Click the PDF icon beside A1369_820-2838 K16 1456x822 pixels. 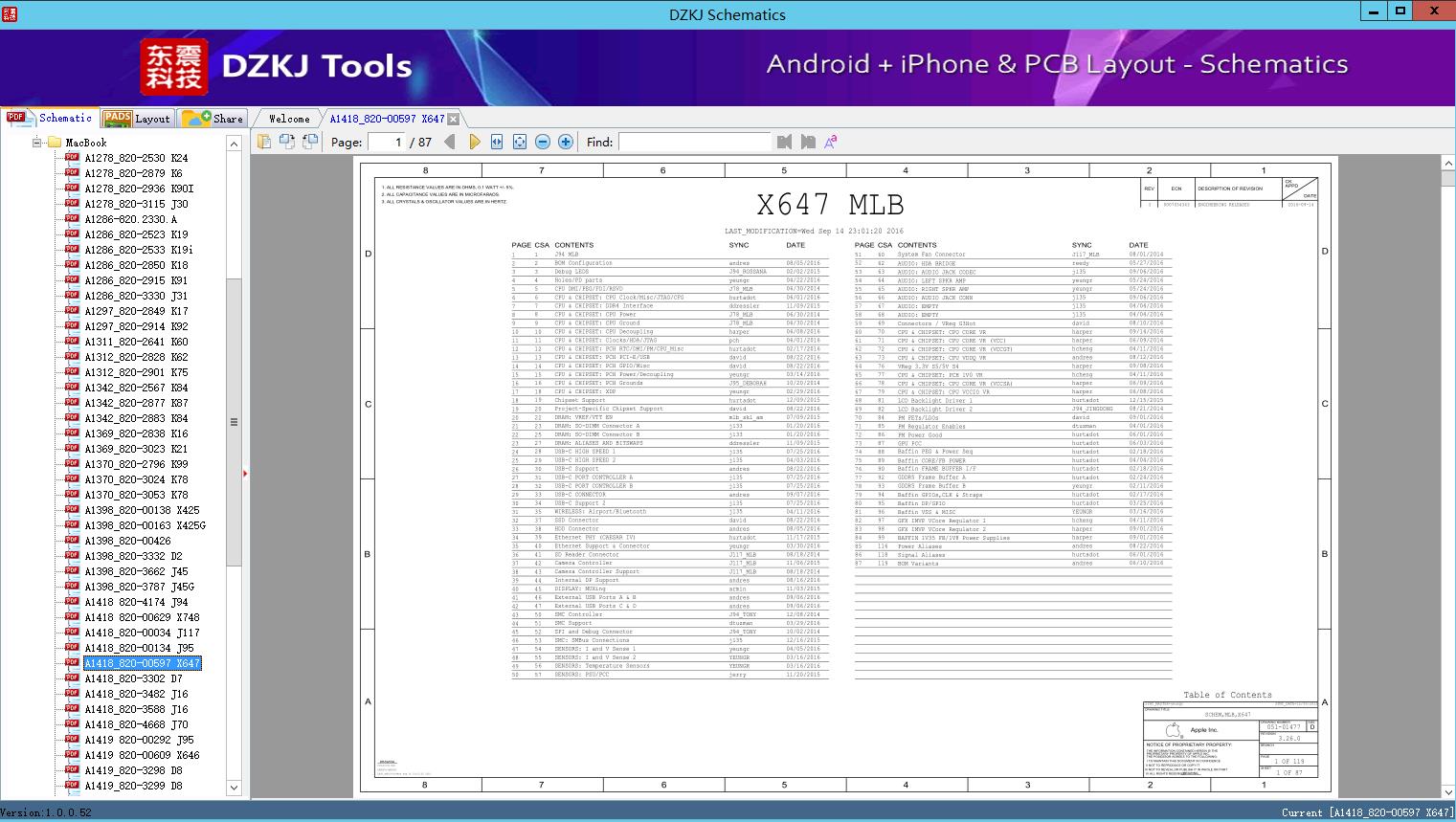(72, 433)
